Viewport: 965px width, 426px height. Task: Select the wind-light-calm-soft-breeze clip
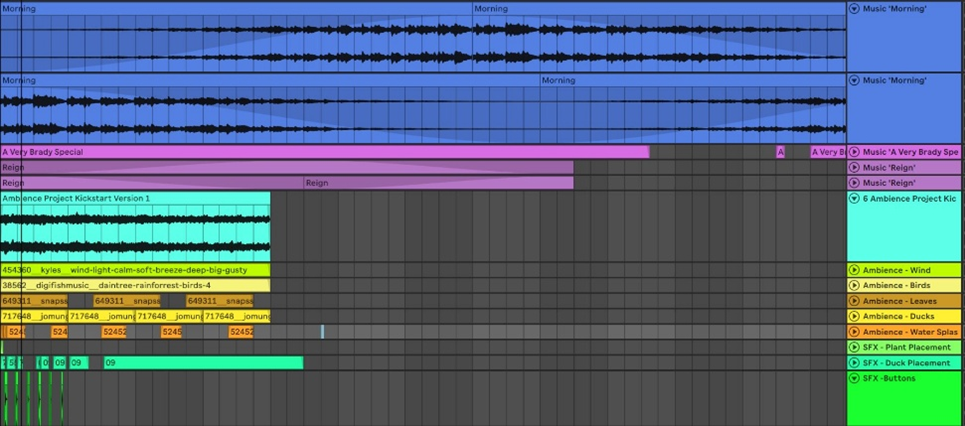click(x=135, y=270)
